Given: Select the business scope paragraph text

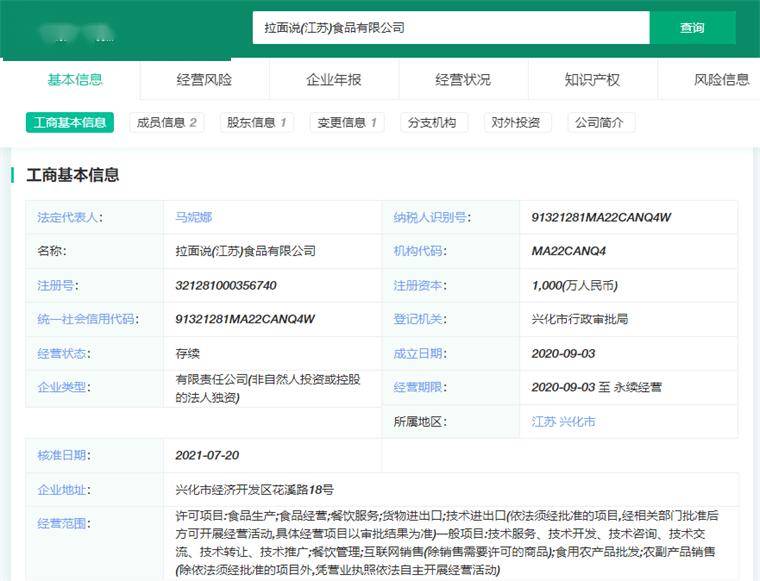Looking at the screenshot, I should 446,542.
